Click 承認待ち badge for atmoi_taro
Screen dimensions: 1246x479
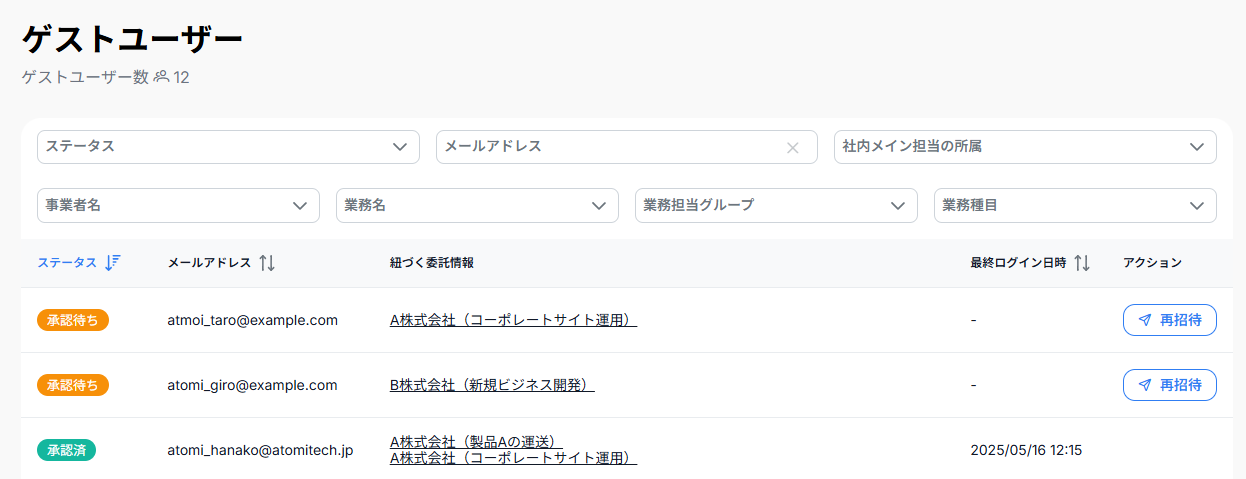click(72, 320)
